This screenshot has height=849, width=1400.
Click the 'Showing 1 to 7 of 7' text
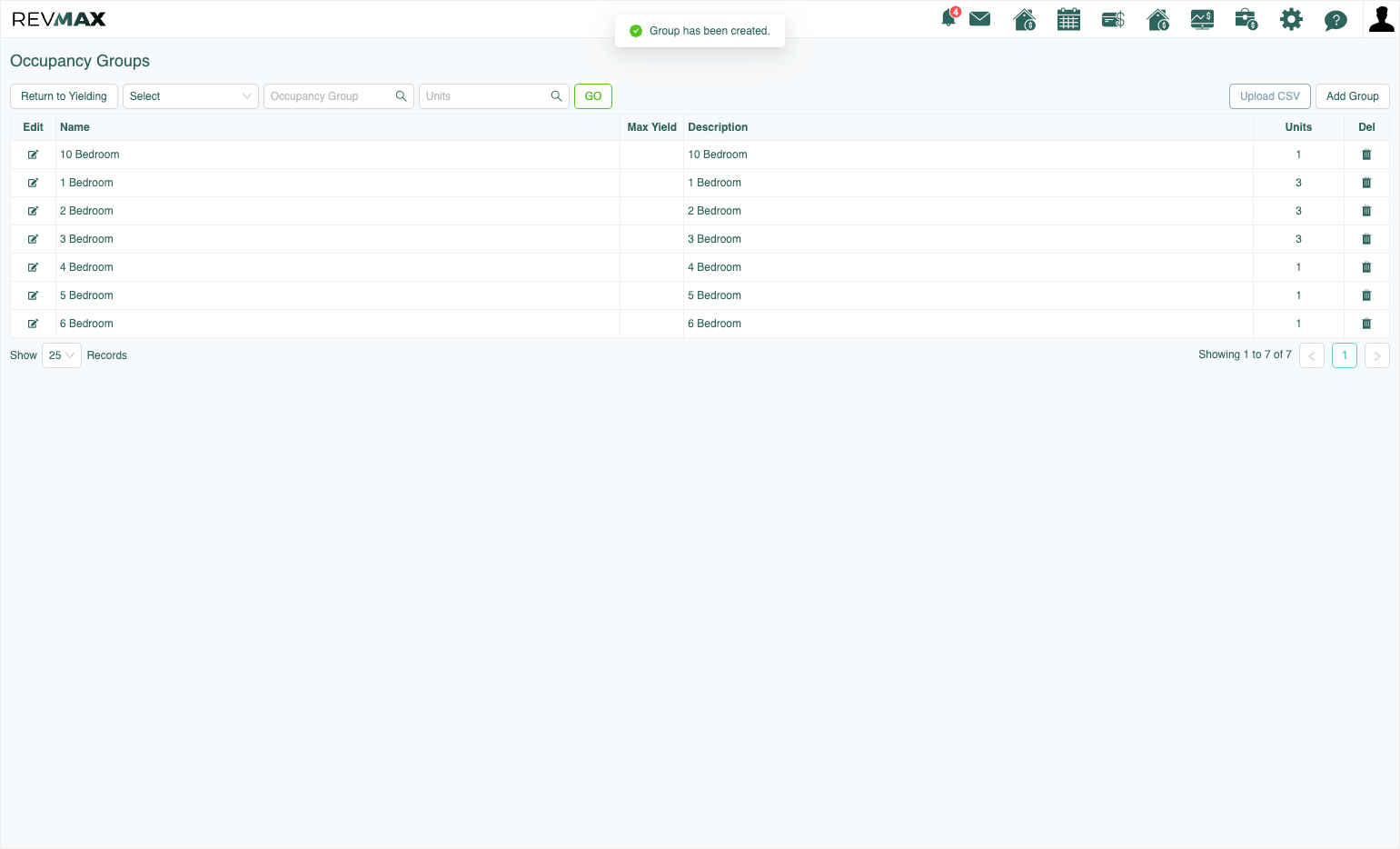tap(1245, 355)
